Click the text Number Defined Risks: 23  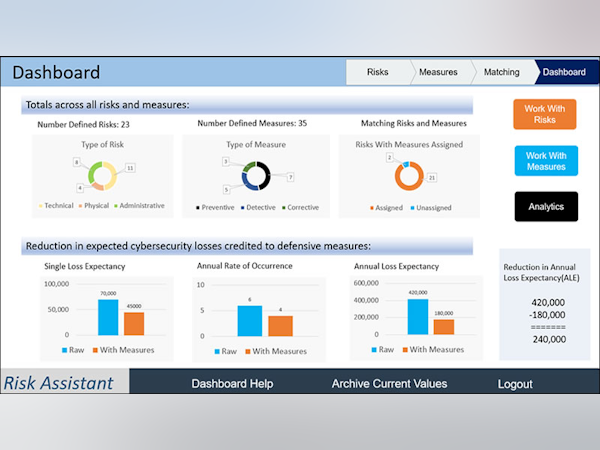(83, 124)
